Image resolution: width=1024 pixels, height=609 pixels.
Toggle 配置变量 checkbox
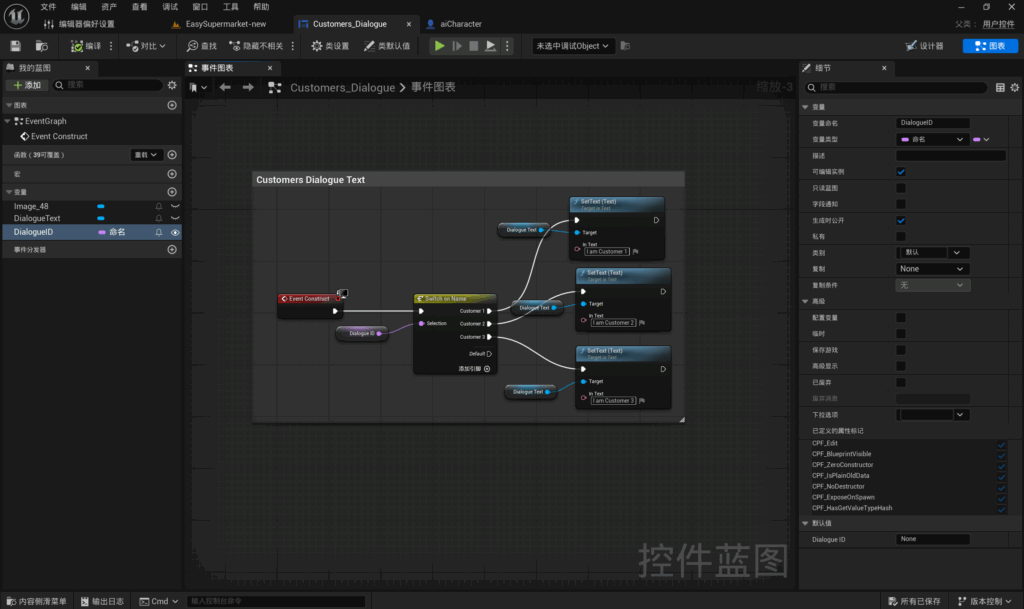tap(901, 318)
